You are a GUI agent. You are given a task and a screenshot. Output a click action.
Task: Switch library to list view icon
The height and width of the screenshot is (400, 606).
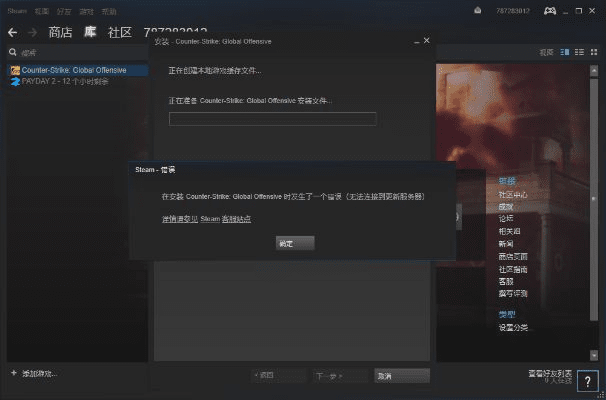tap(579, 52)
